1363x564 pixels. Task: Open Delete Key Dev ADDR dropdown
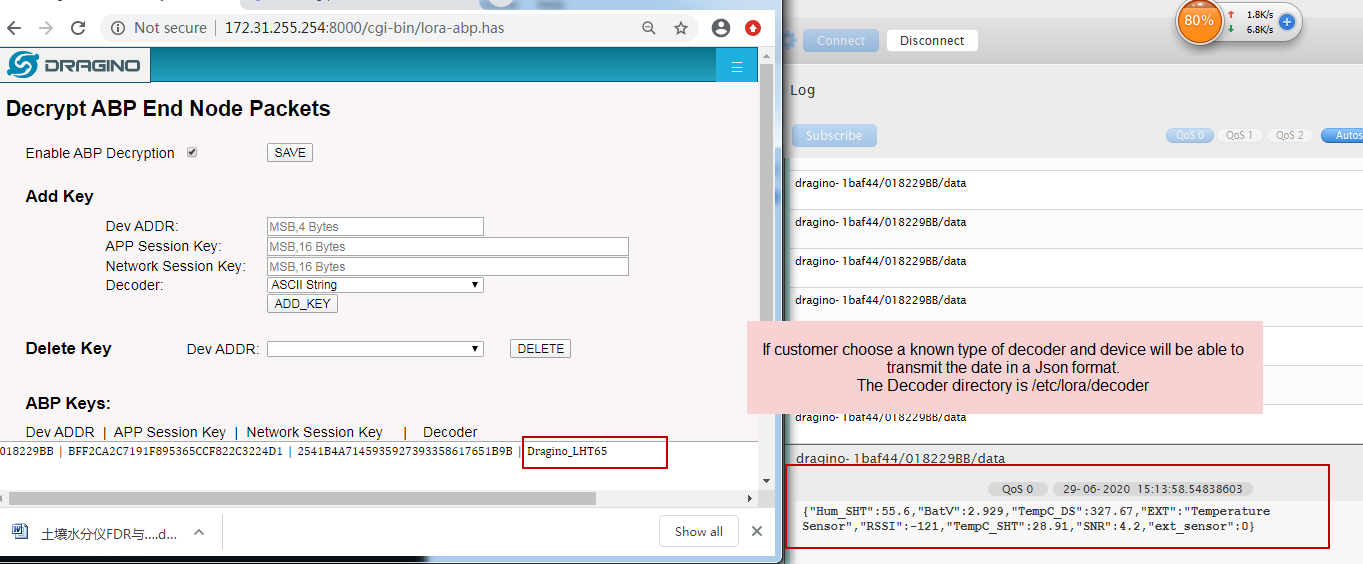point(375,349)
